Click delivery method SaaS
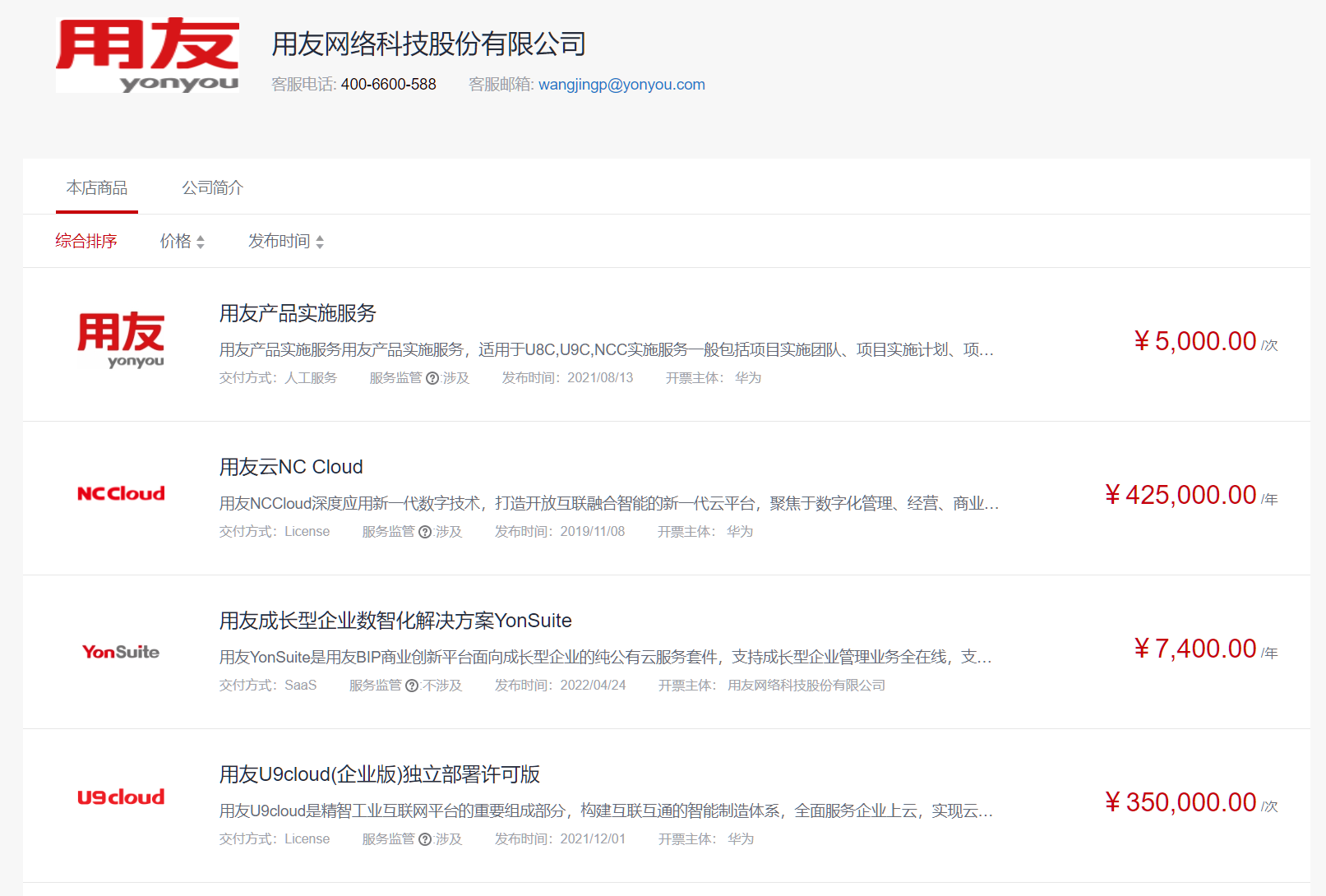The image size is (1326, 896). point(301,686)
